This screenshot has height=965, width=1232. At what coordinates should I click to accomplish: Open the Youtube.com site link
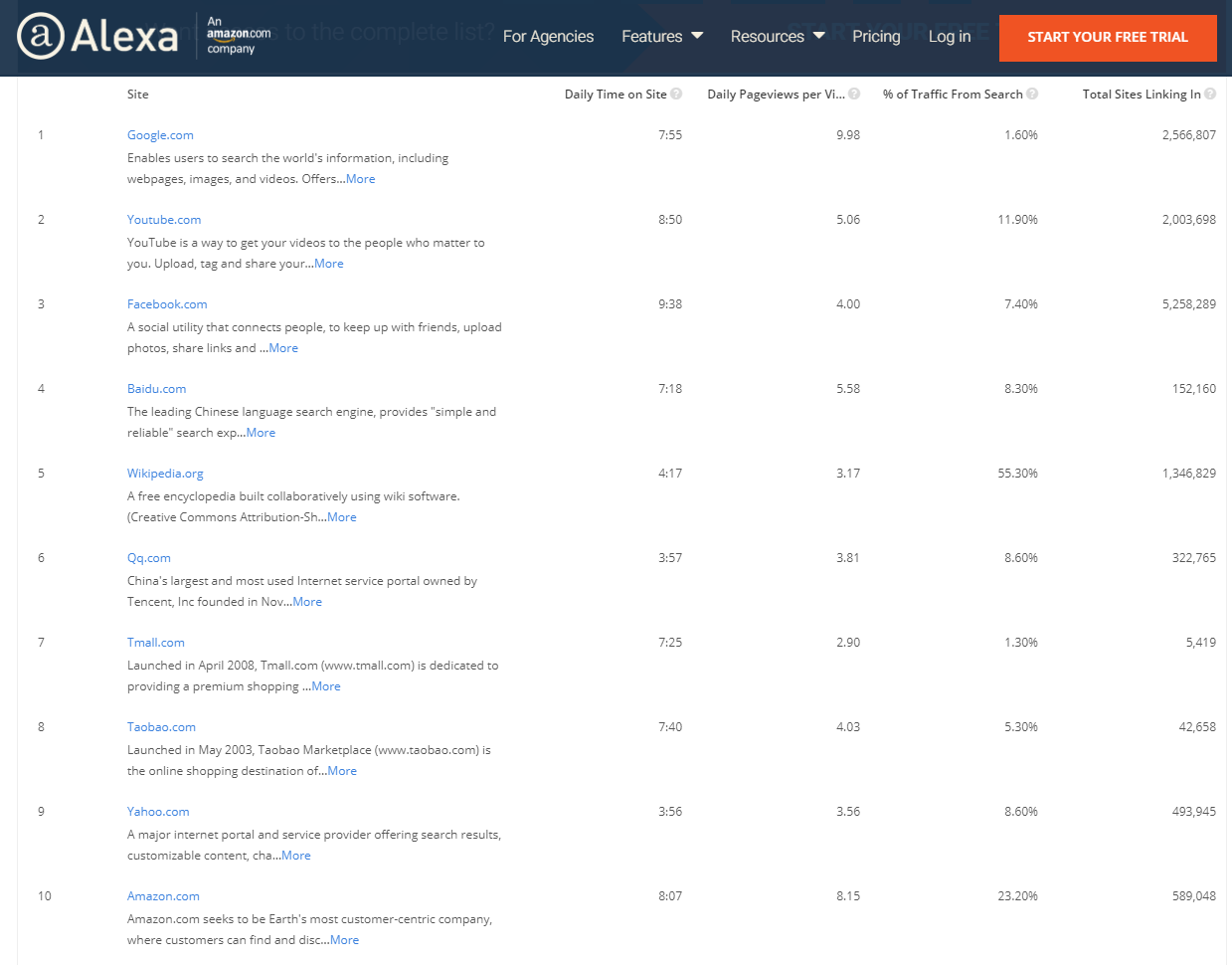(164, 220)
